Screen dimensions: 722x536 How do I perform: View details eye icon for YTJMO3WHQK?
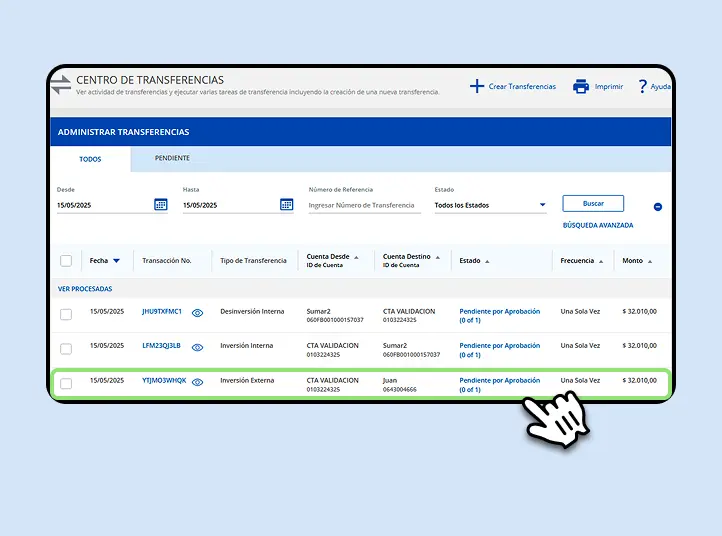click(198, 382)
